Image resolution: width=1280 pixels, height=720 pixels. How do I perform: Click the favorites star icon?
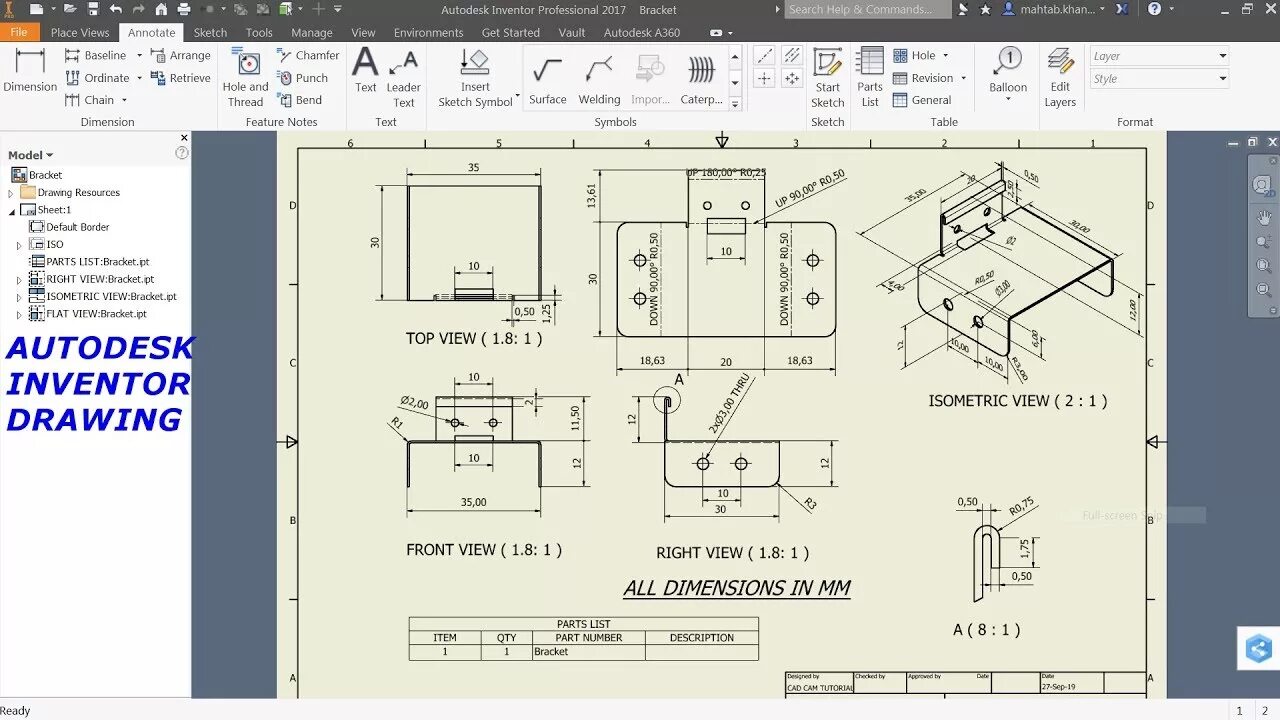click(x=985, y=9)
